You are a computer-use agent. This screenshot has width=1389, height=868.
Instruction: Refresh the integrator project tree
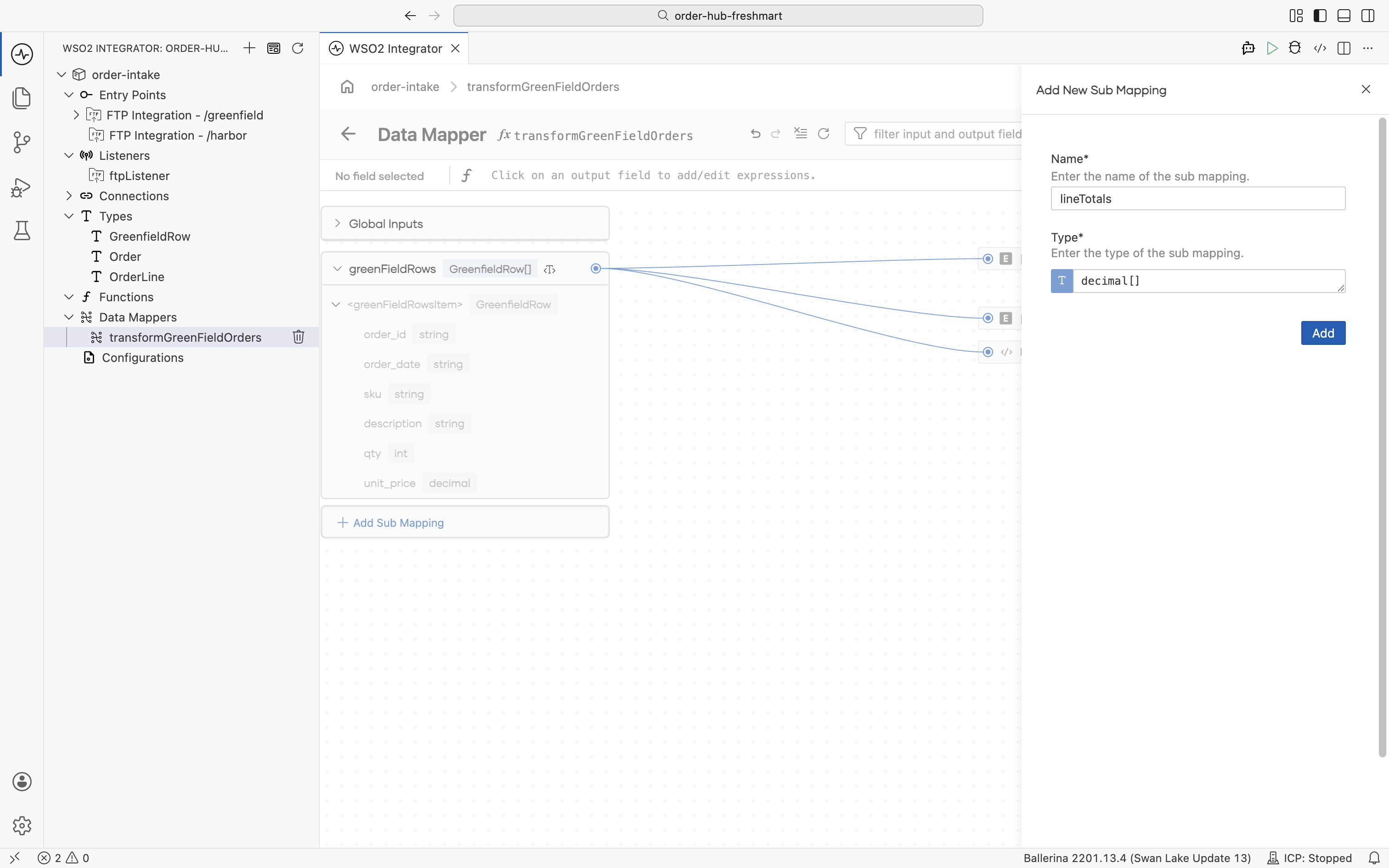(x=297, y=48)
